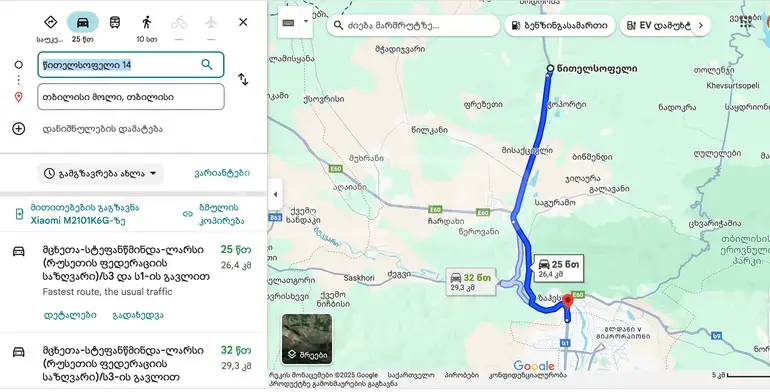Select the walking travel mode icon
Screen dimensions: 770x392
(x=146, y=23)
